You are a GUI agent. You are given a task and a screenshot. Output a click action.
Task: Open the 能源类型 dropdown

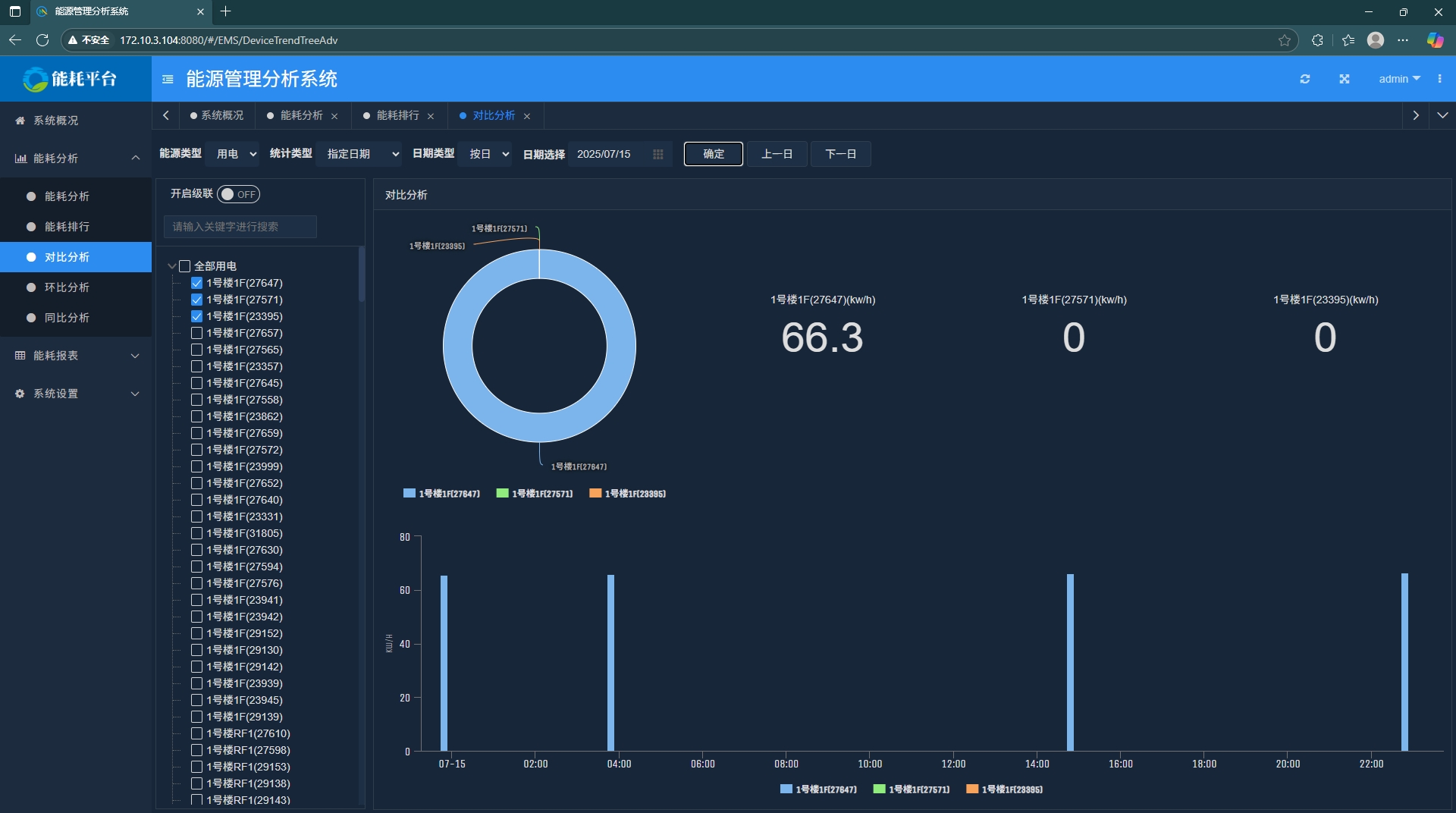[x=234, y=154]
